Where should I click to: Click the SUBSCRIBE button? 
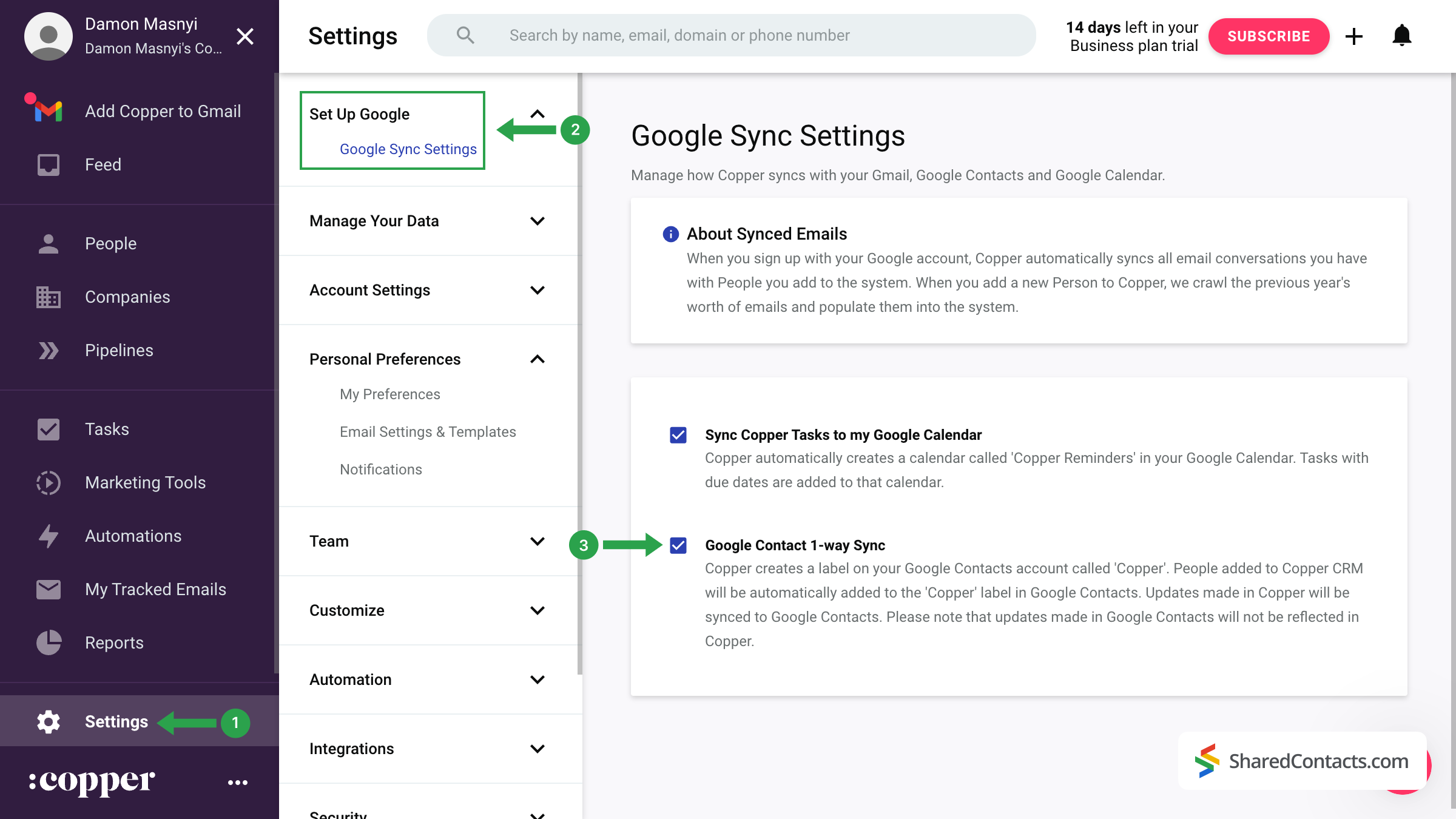pyautogui.click(x=1269, y=36)
